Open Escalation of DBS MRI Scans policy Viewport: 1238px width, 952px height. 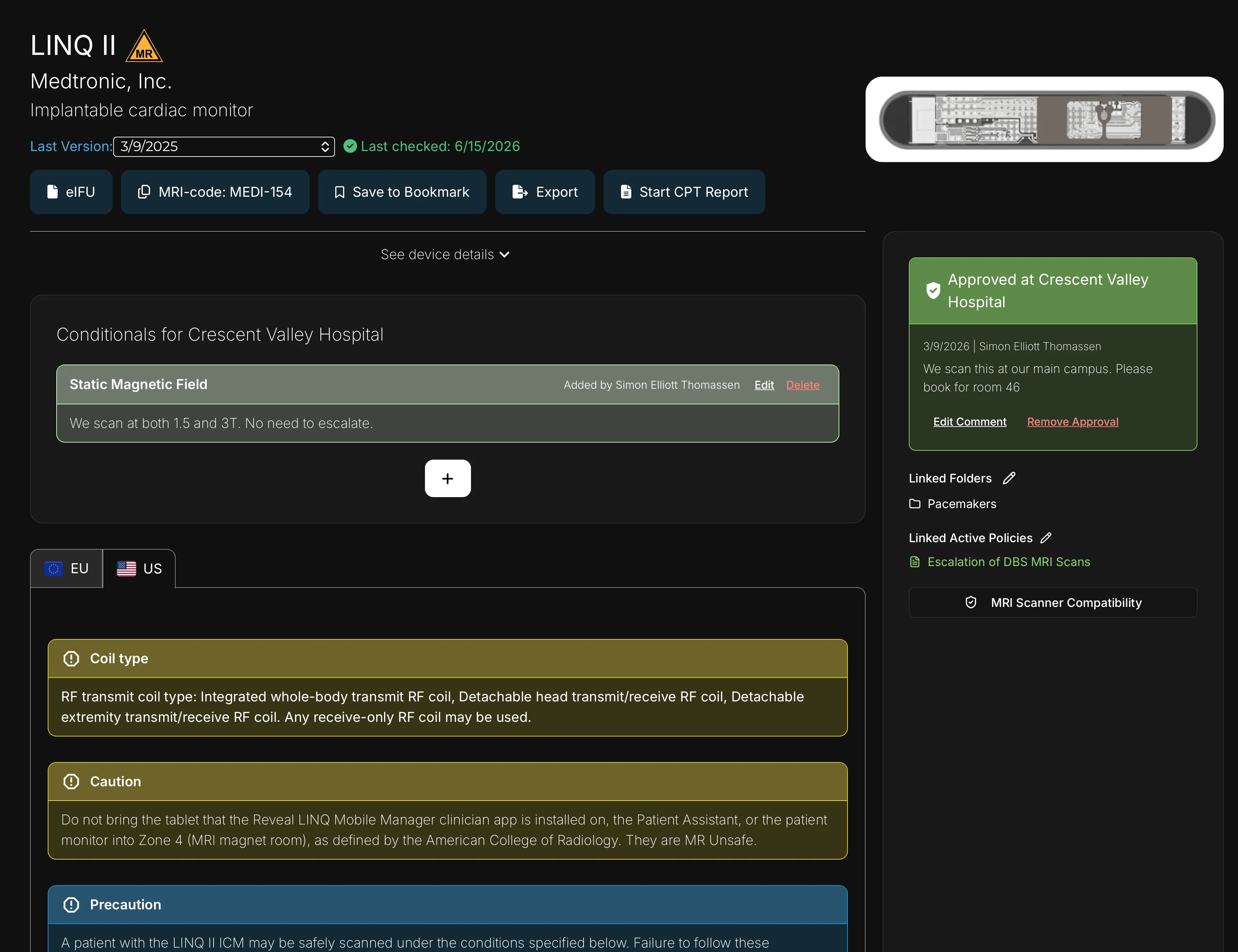coord(999,562)
